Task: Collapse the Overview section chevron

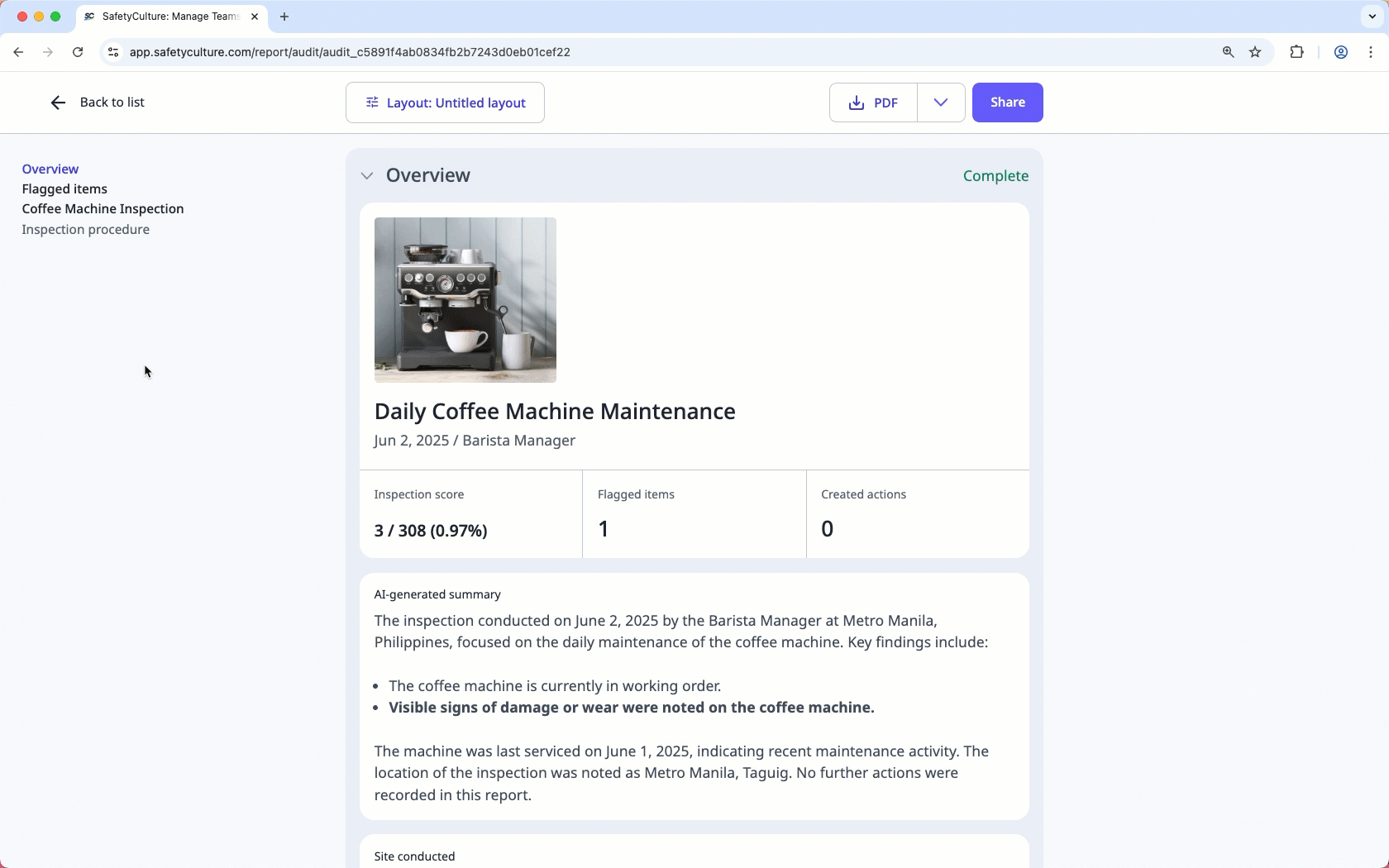Action: 367,176
